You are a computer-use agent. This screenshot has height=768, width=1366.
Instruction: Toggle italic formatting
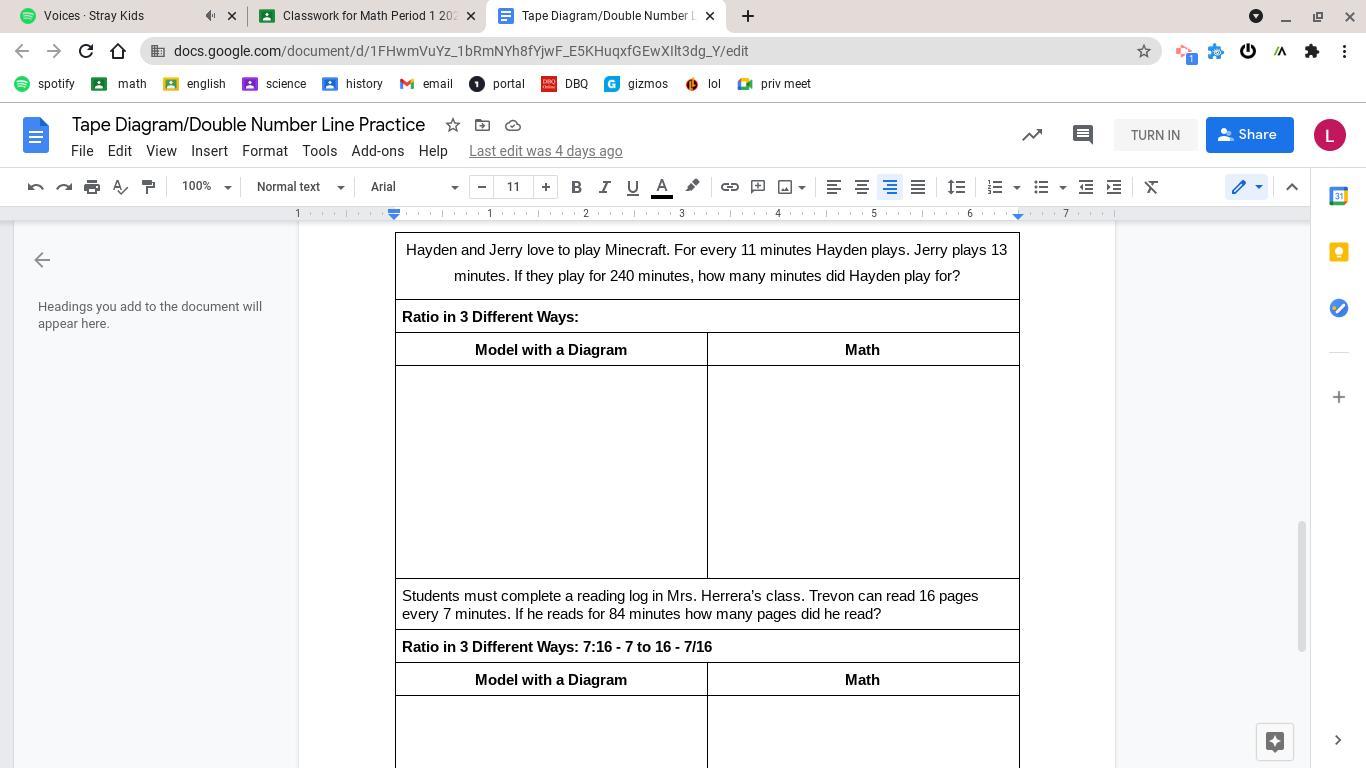[x=604, y=187]
